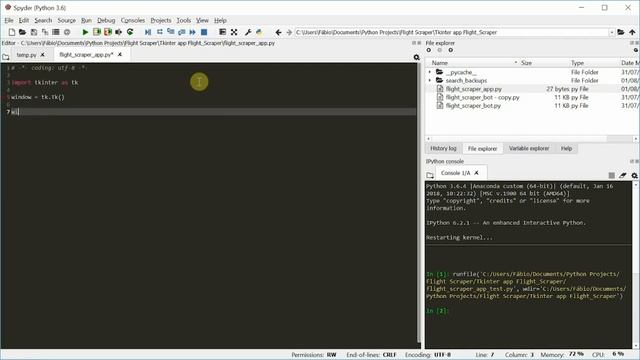The image size is (640, 360).
Task: Run file with the green play button
Action: [85, 32]
